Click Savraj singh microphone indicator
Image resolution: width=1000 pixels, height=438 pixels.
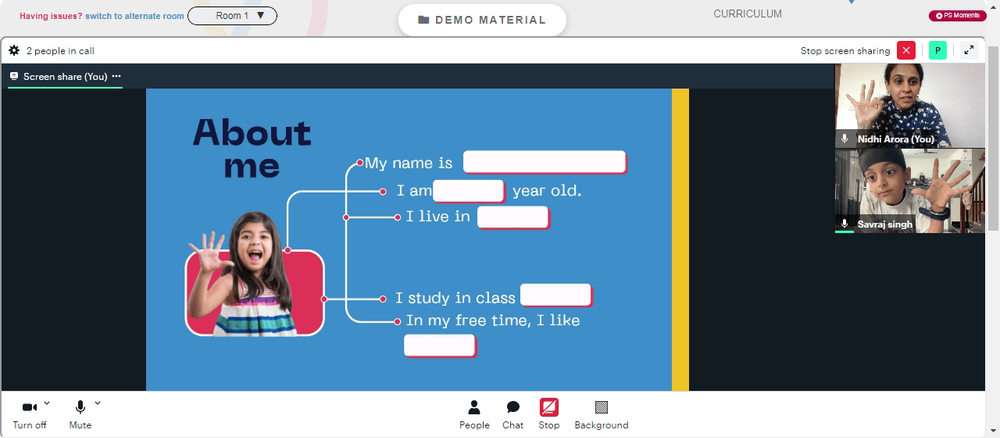(x=845, y=224)
